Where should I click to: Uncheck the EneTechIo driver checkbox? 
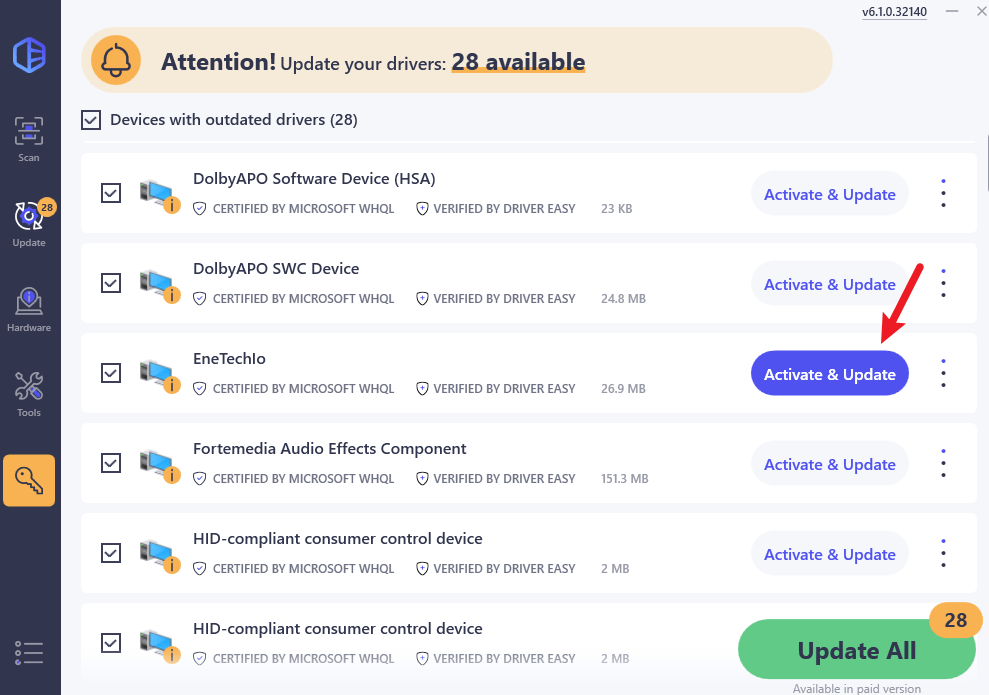click(x=111, y=373)
